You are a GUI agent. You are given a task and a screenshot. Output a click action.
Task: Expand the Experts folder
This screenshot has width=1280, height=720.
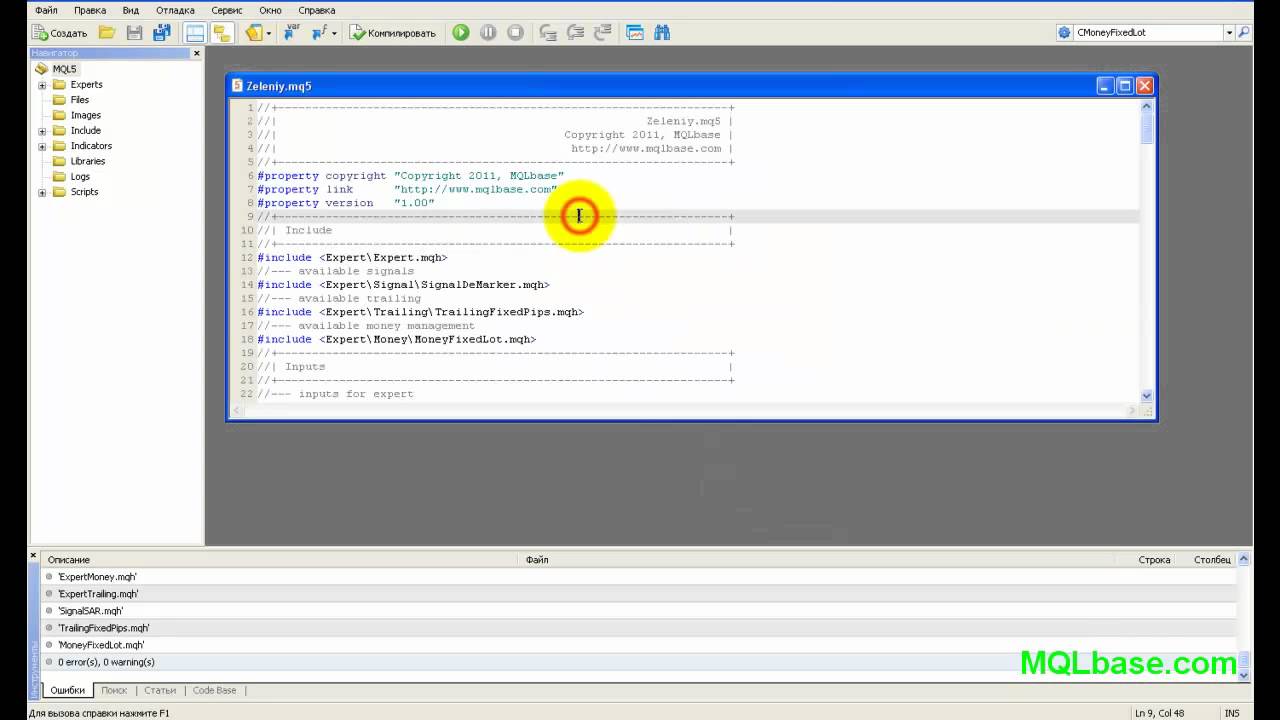coord(43,85)
